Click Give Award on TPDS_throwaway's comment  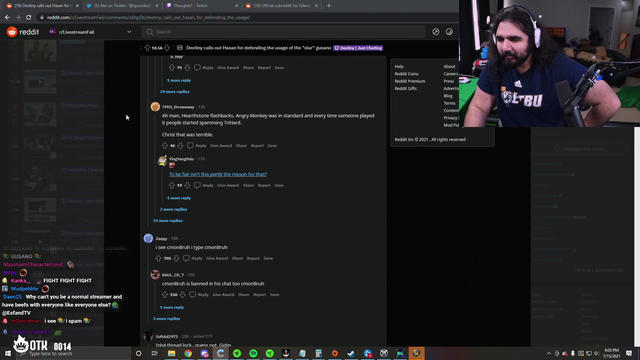coord(221,146)
